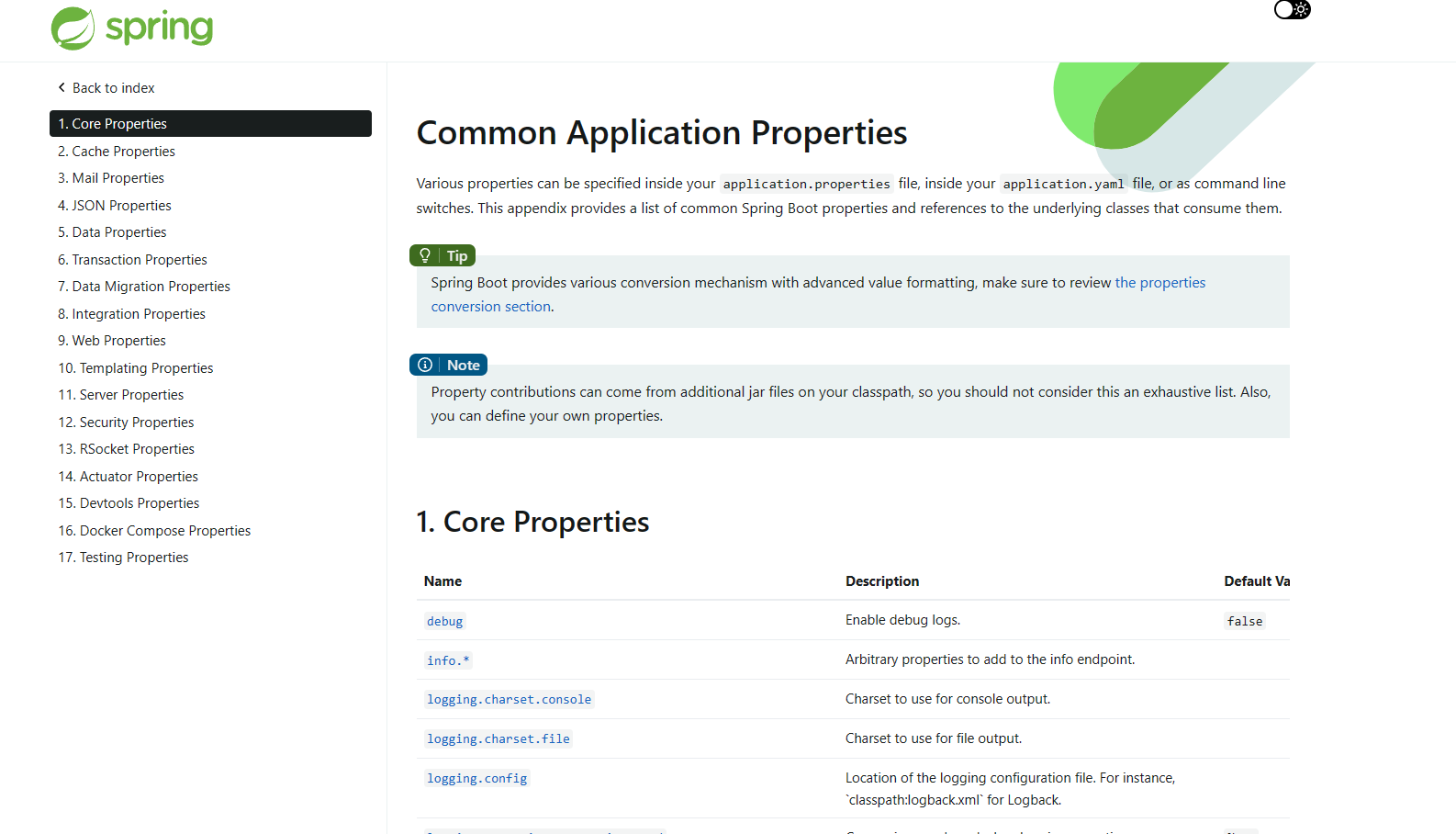Navigate to 8. Integration Properties
The width and height of the screenshot is (1456, 834).
coord(131,314)
